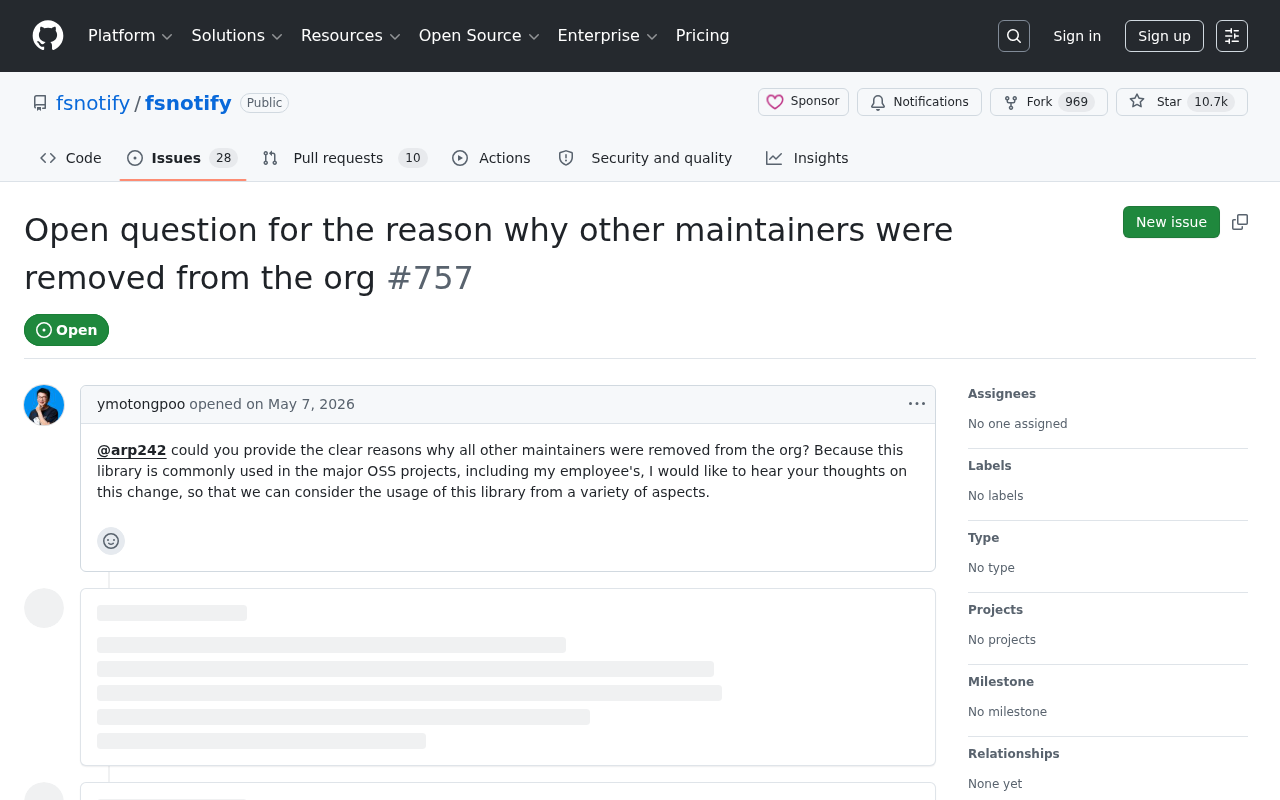Star the fsnotify repository
The width and height of the screenshot is (1280, 800).
1182,102
